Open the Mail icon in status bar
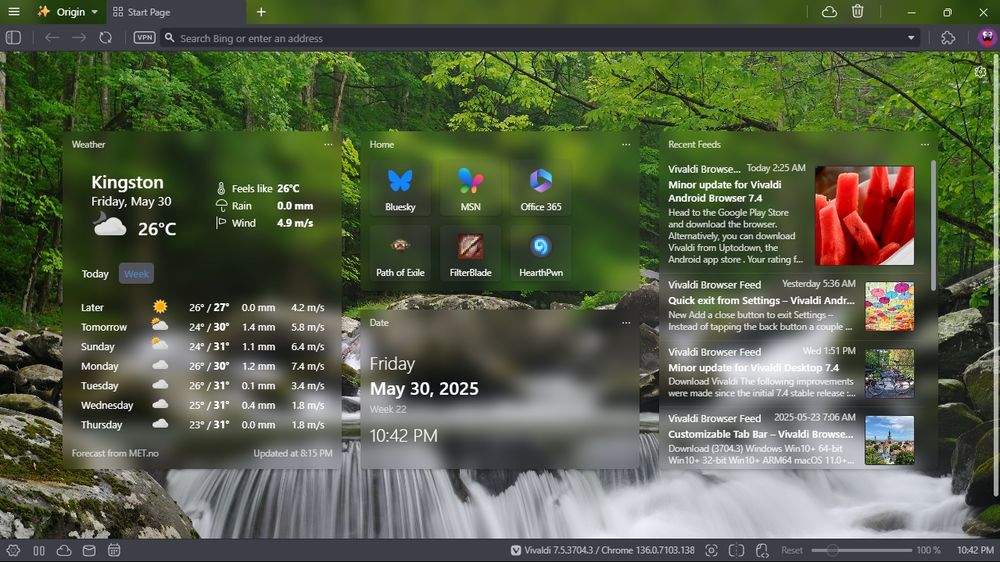 89,551
